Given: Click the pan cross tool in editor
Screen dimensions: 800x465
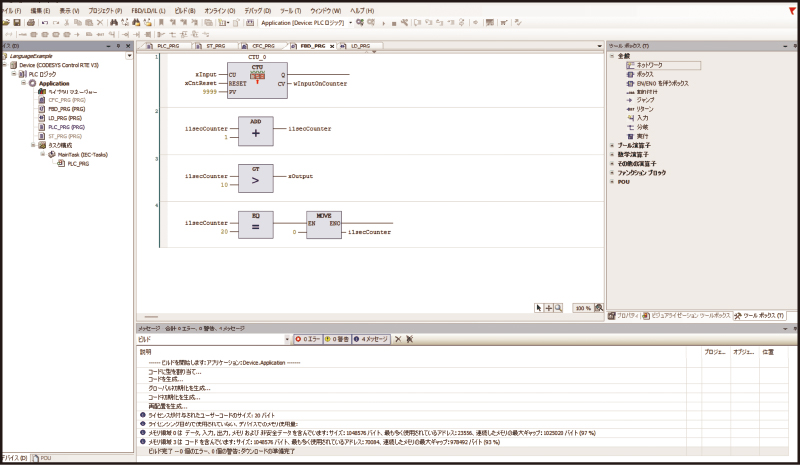Looking at the screenshot, I should [549, 308].
